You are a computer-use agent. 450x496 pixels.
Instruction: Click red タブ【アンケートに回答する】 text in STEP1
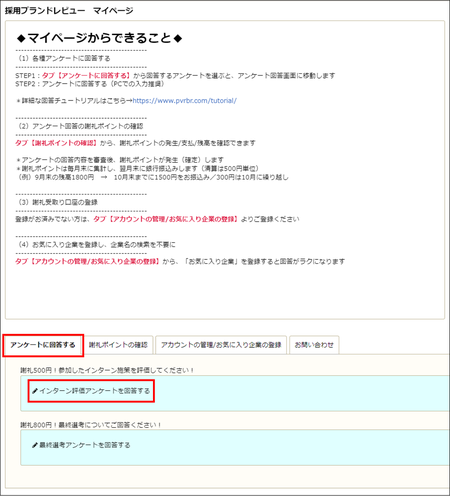coord(86,76)
